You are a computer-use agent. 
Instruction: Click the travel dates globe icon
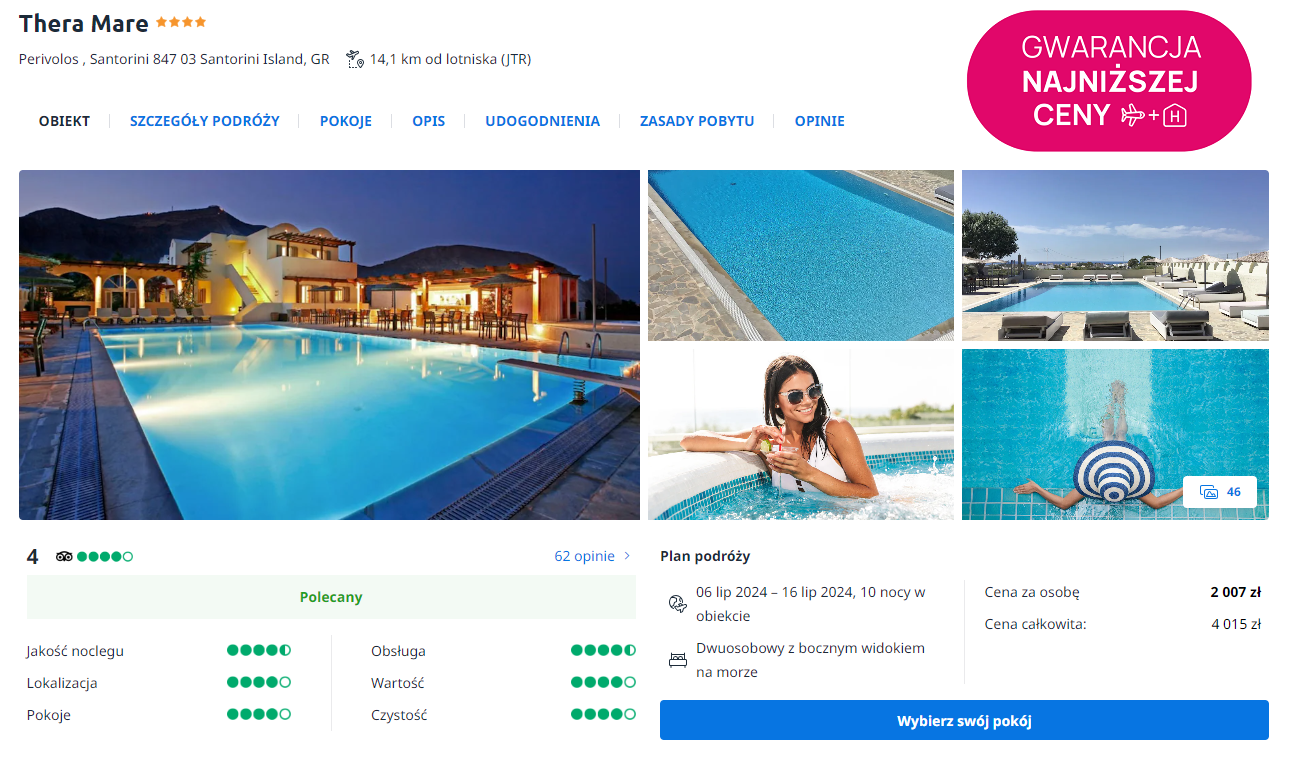(677, 603)
